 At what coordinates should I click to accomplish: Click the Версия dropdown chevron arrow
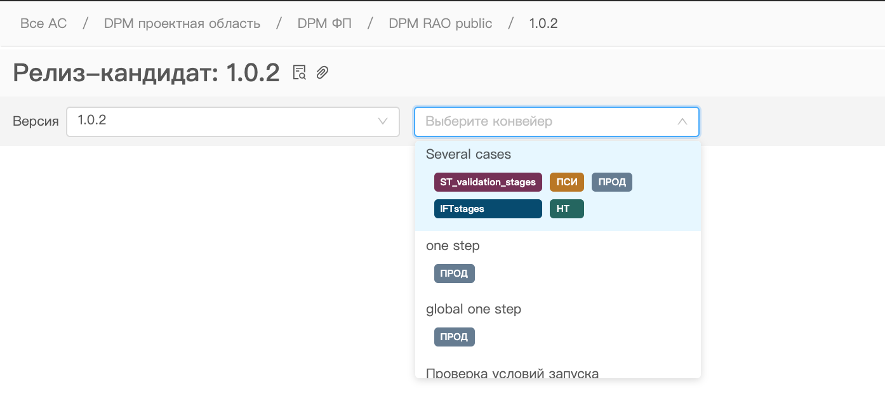click(x=383, y=121)
